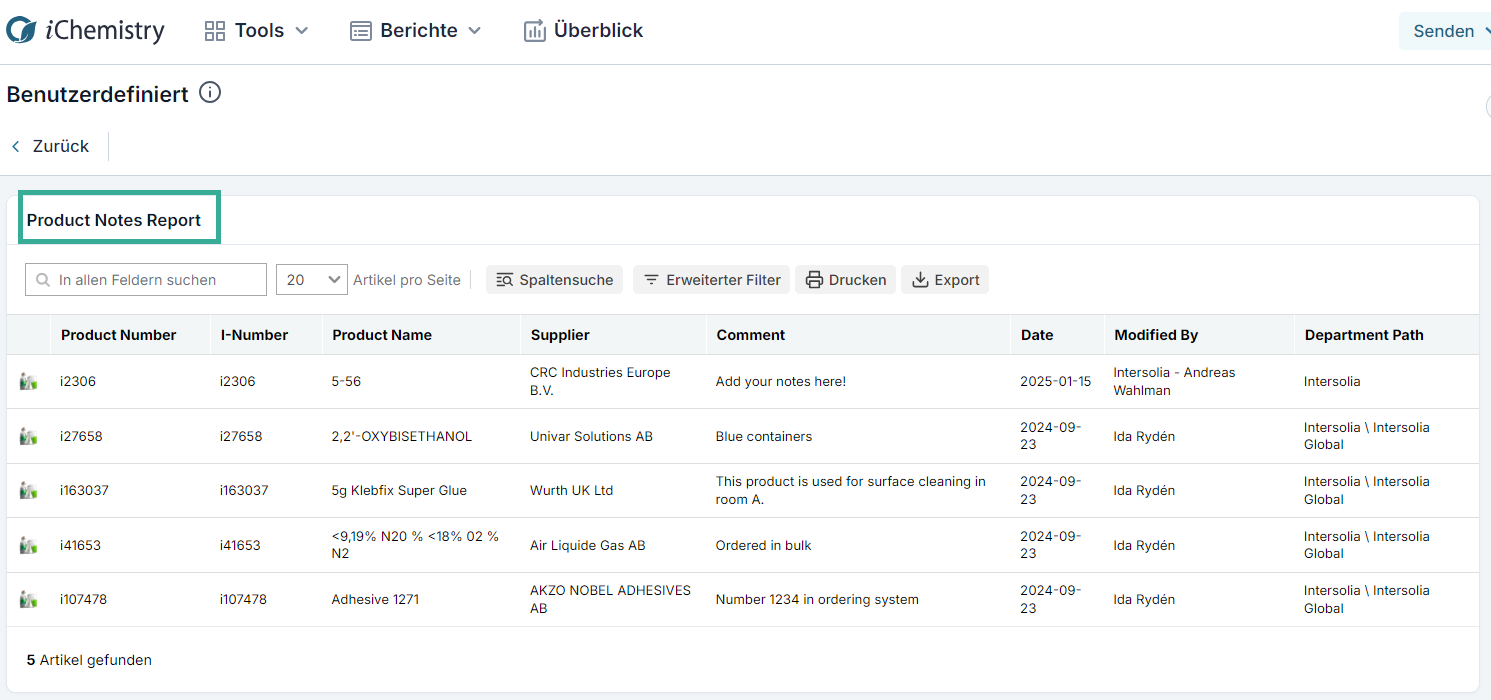Click the product icon in row i2306
The width and height of the screenshot is (1491, 700).
coord(28,381)
